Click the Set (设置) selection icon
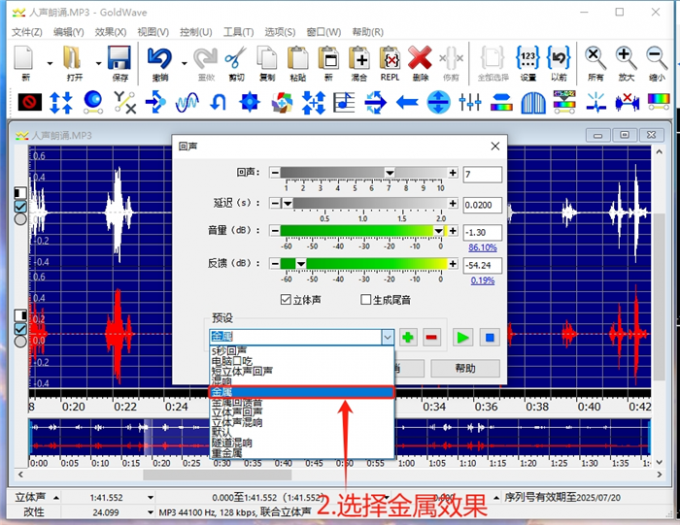 click(x=528, y=58)
